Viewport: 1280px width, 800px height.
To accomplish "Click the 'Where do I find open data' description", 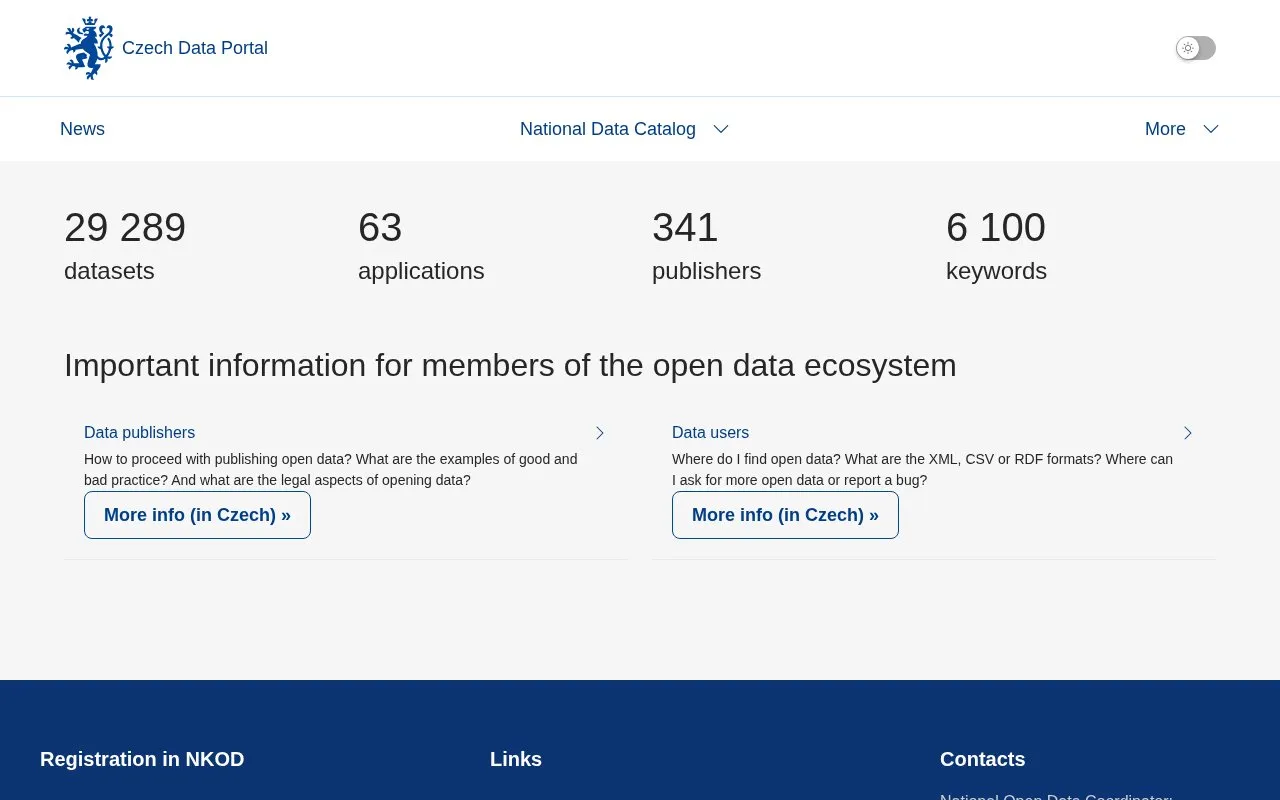I will (922, 470).
